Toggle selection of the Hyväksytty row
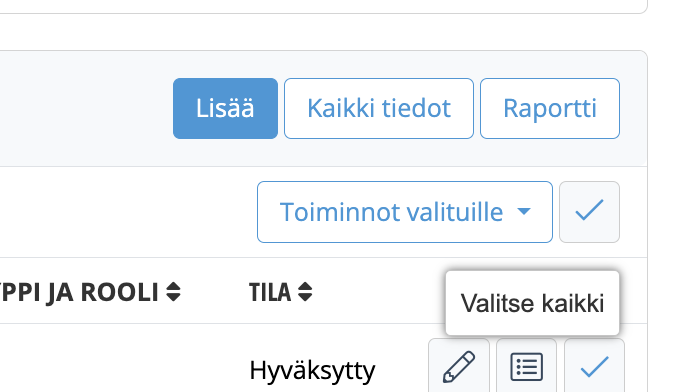Image resolution: width=680 pixels, height=392 pixels. 595,366
